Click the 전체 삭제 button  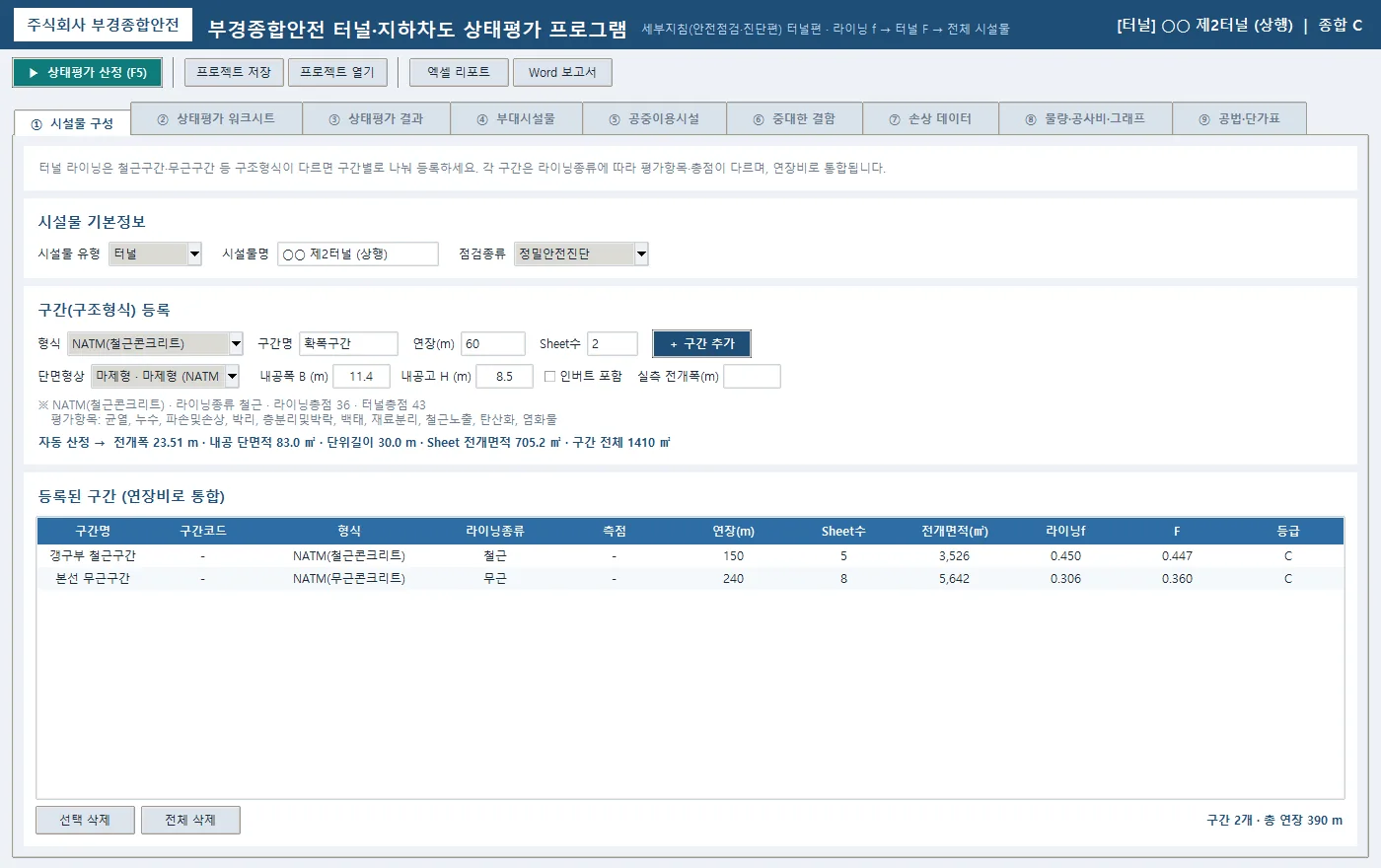190,820
